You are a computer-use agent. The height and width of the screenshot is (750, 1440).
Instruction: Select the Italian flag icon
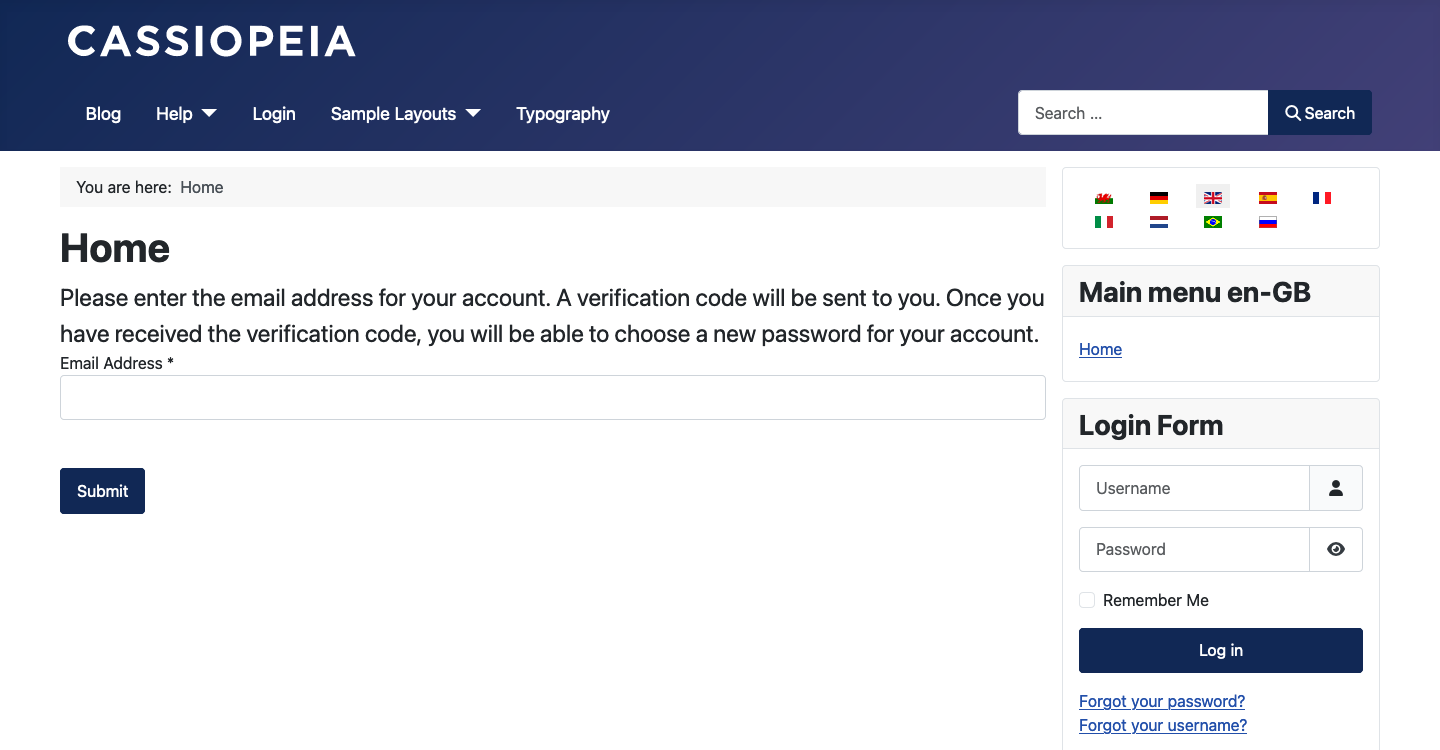coord(1104,221)
